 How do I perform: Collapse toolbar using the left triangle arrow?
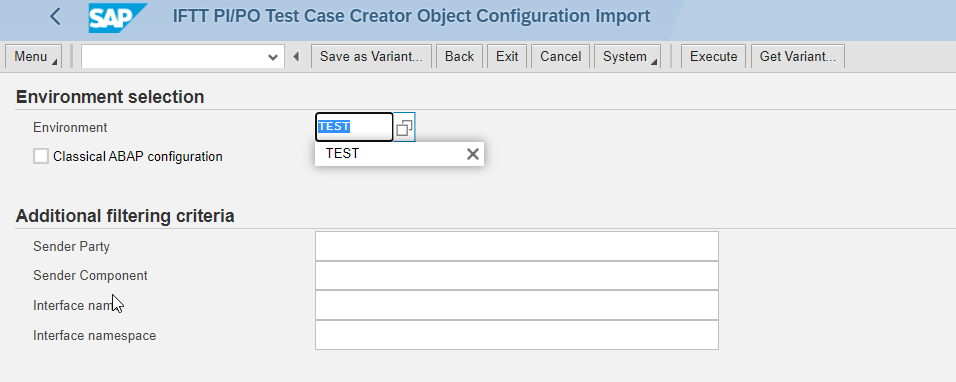pos(296,57)
